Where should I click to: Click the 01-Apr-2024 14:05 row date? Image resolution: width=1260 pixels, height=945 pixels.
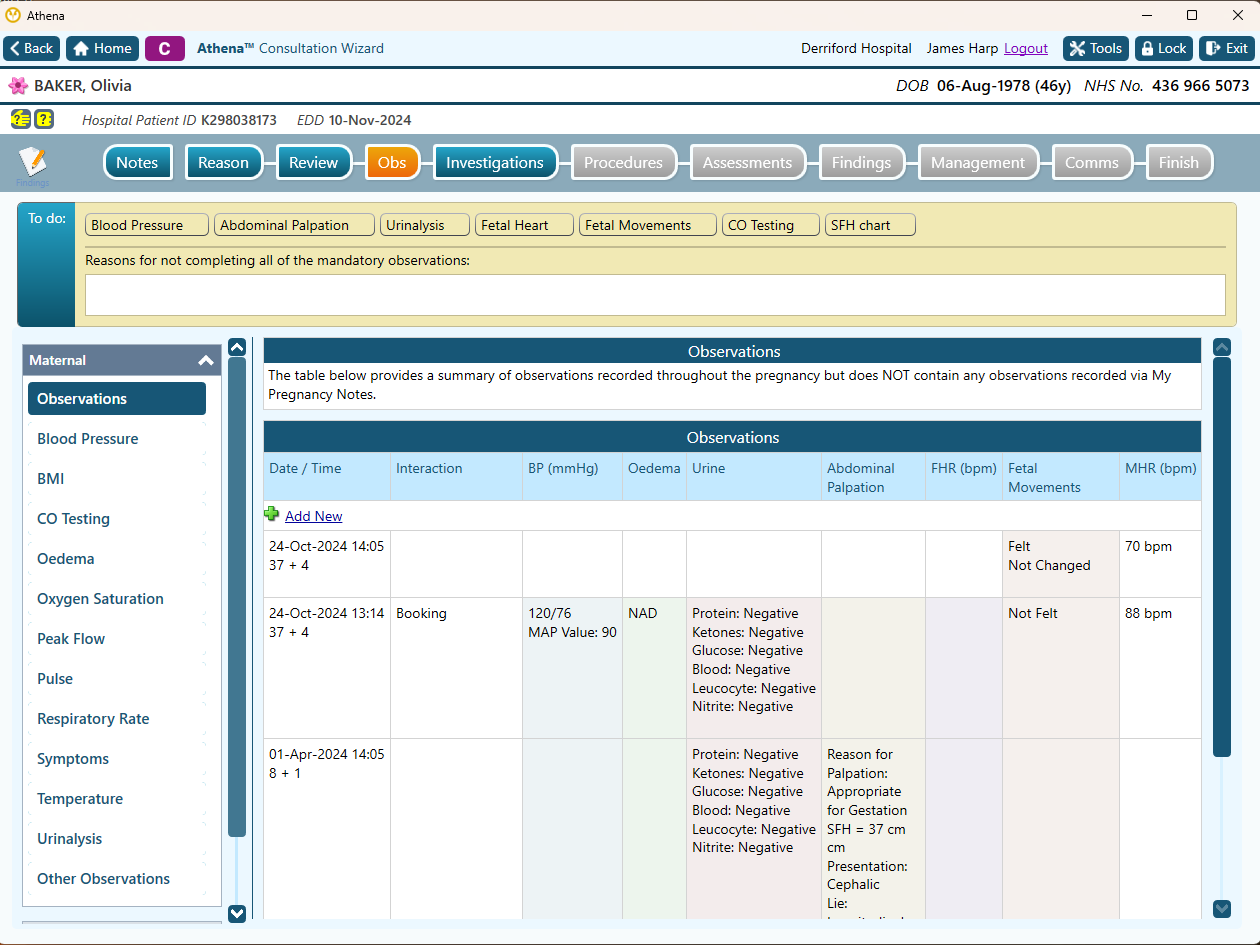coord(326,754)
